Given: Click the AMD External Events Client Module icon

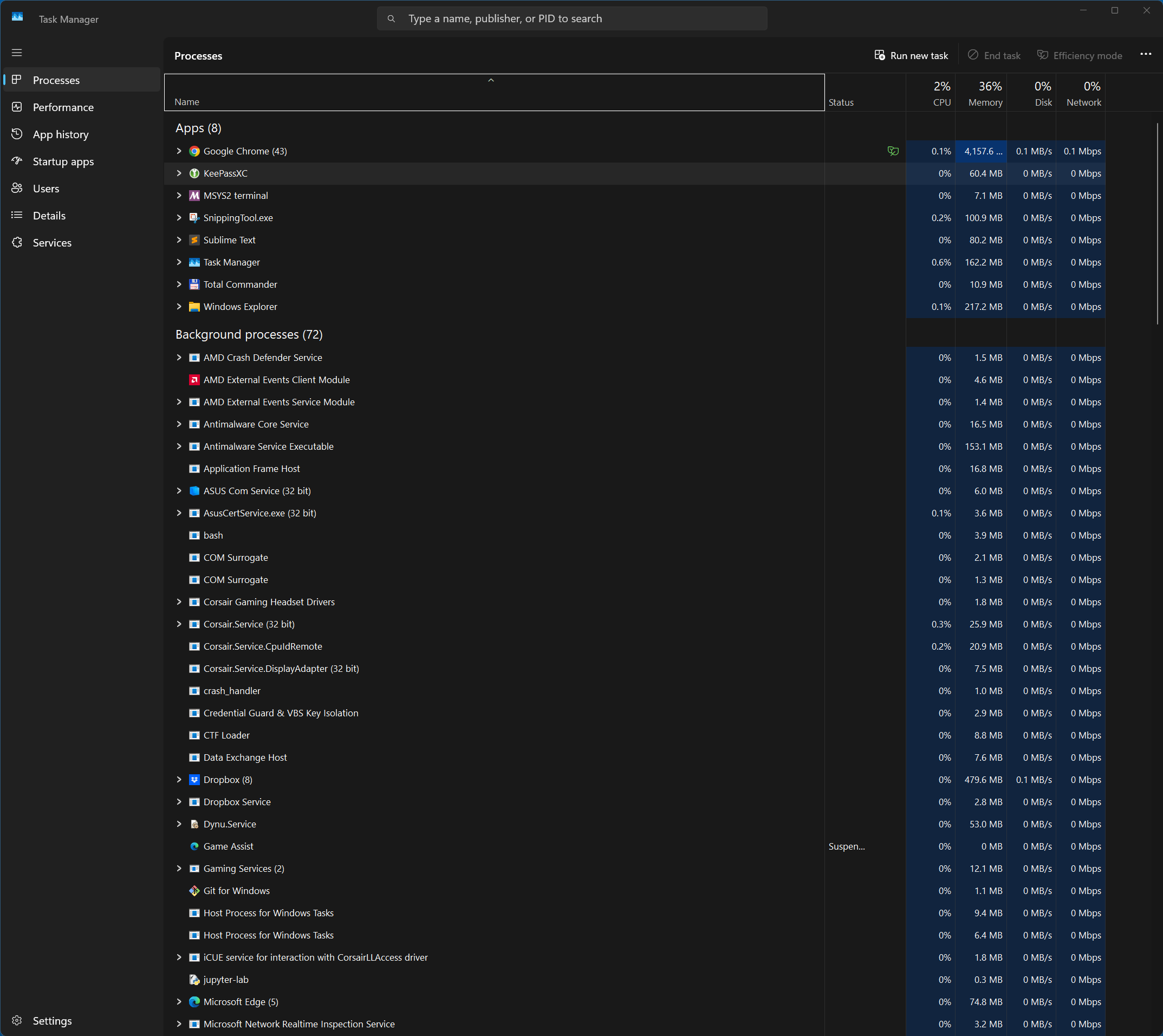Looking at the screenshot, I should coord(194,380).
